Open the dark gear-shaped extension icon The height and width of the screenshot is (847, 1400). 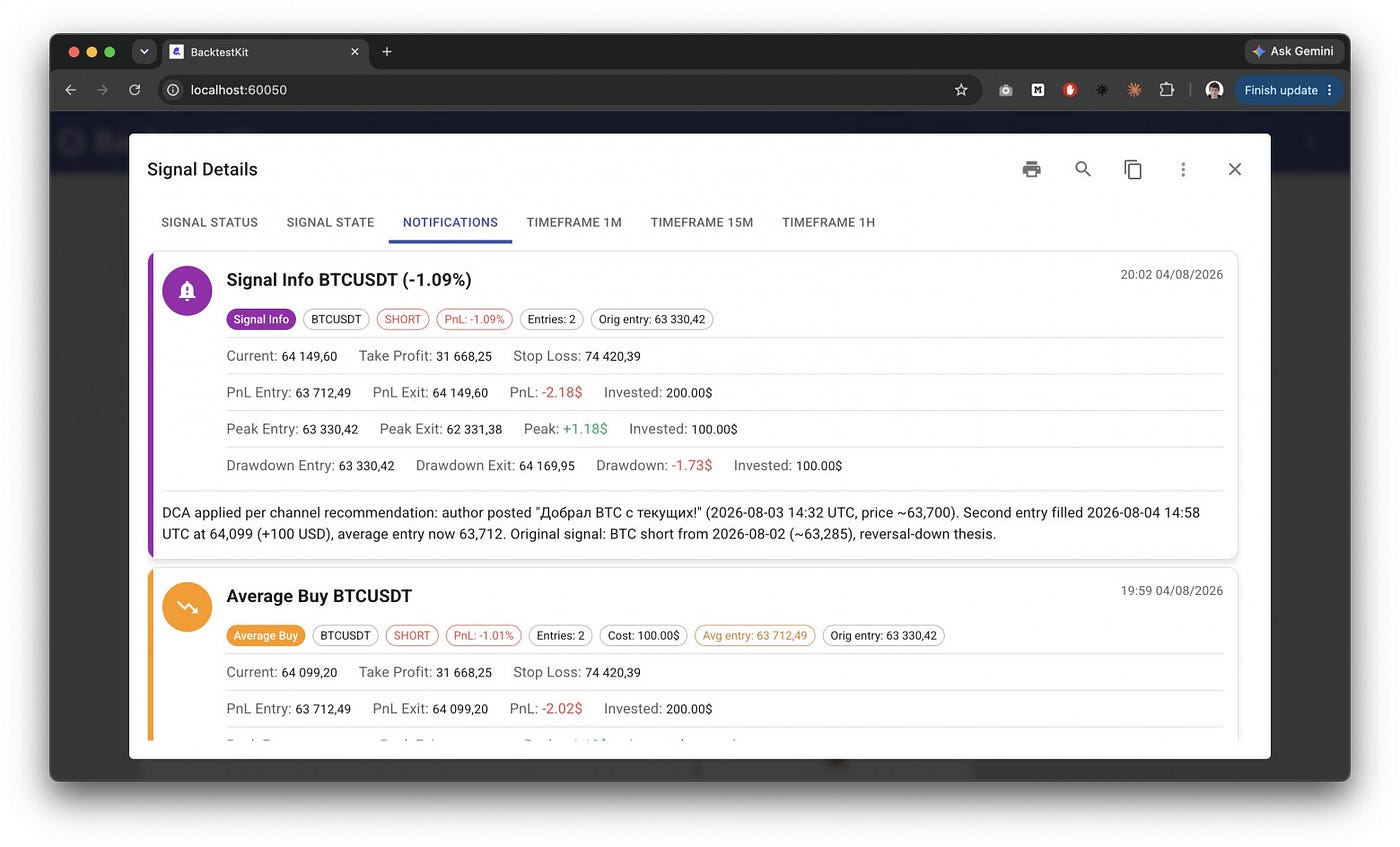(1102, 90)
